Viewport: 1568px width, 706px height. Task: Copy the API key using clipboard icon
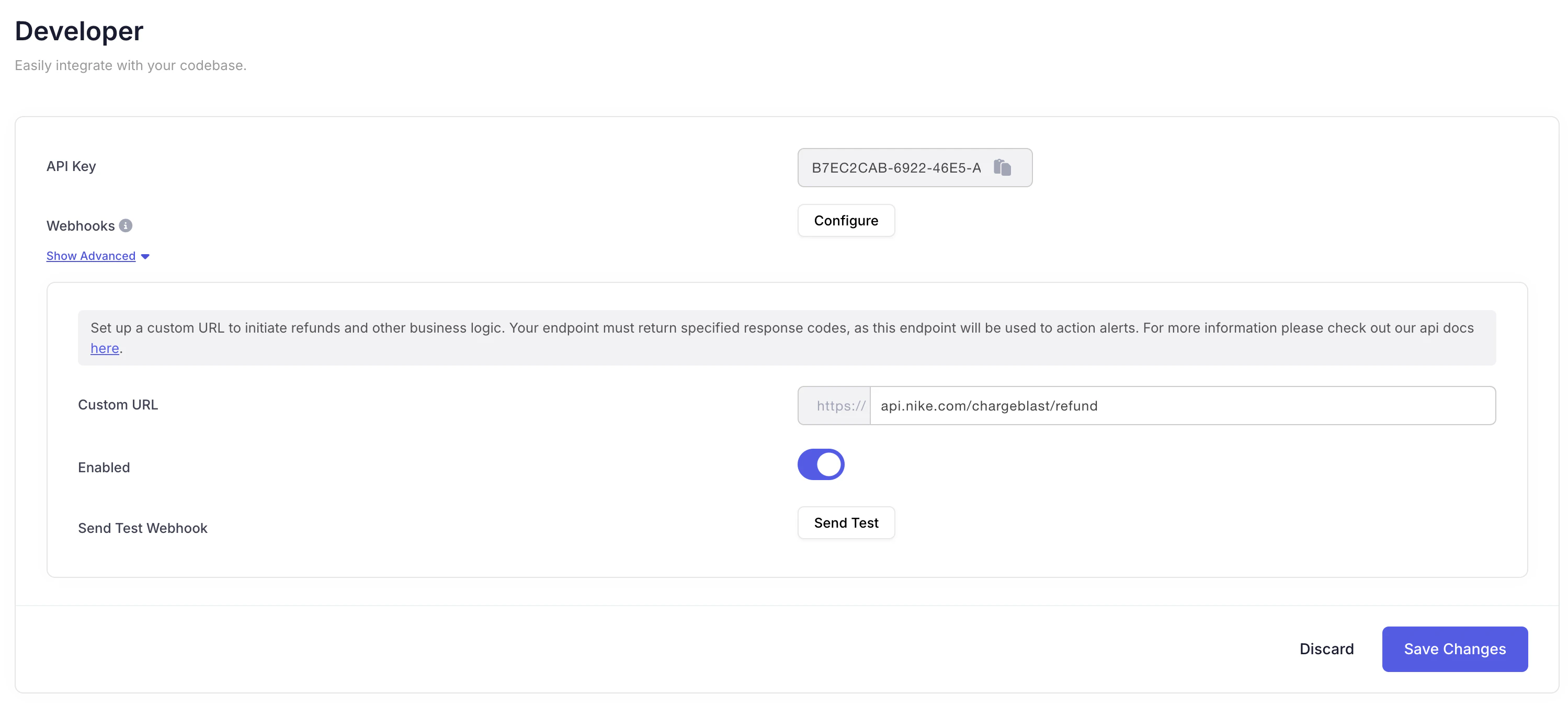(1002, 167)
